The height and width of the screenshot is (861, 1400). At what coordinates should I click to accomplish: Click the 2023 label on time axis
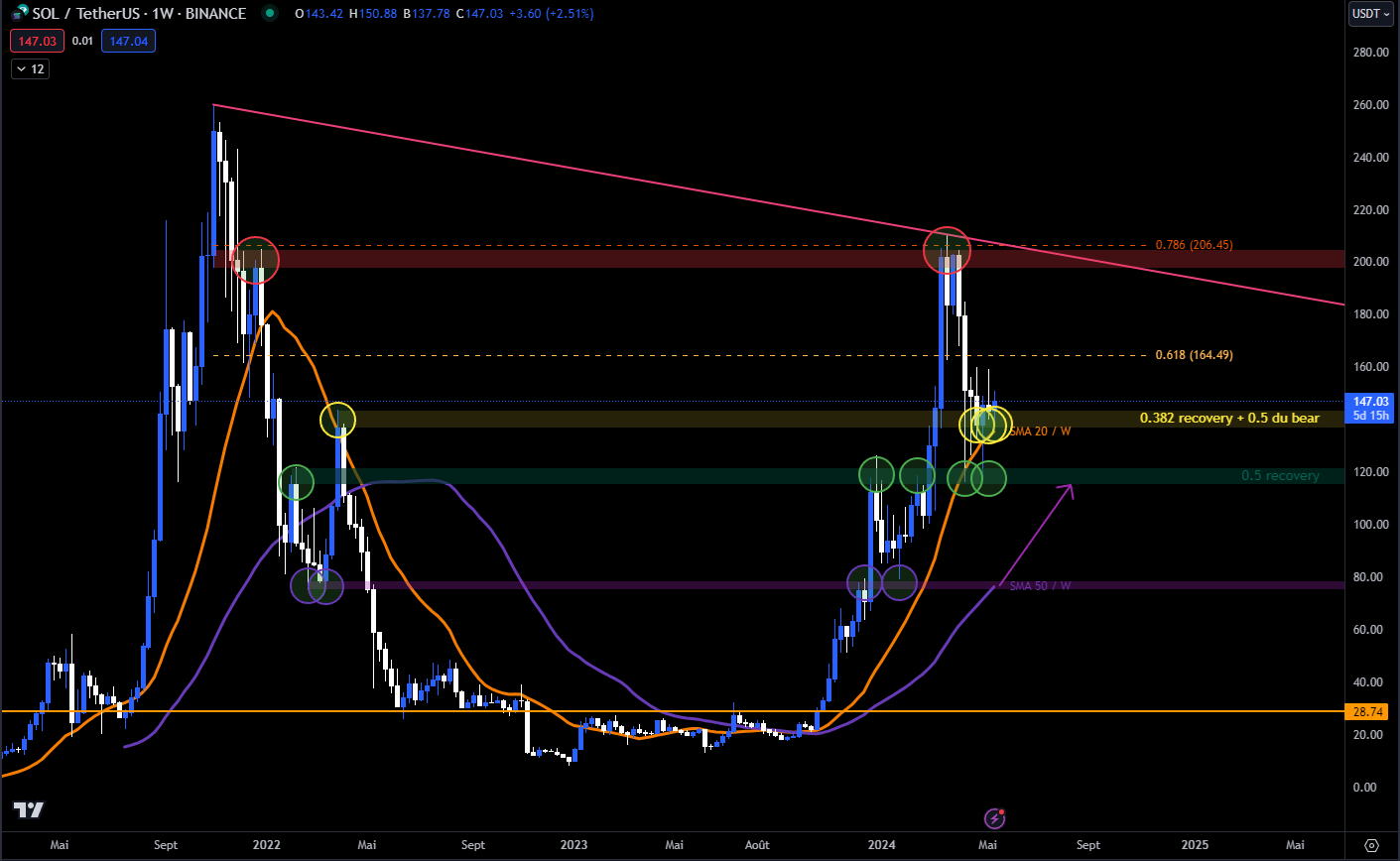click(573, 845)
